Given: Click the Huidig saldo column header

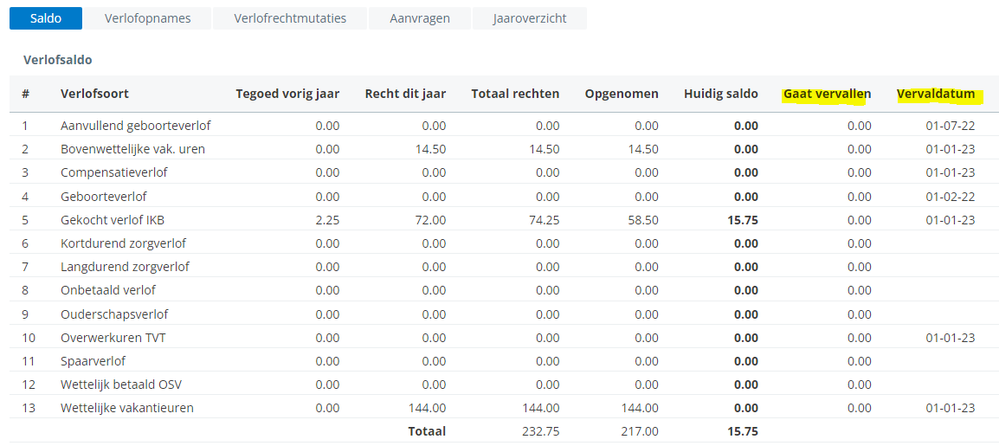Looking at the screenshot, I should click(x=721, y=94).
